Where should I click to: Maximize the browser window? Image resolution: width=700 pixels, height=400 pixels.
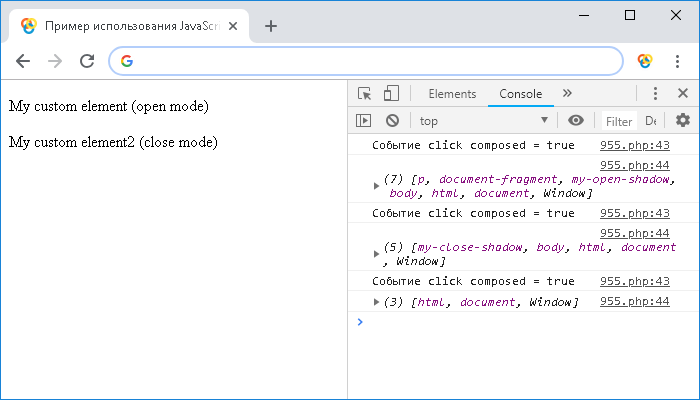pos(630,16)
